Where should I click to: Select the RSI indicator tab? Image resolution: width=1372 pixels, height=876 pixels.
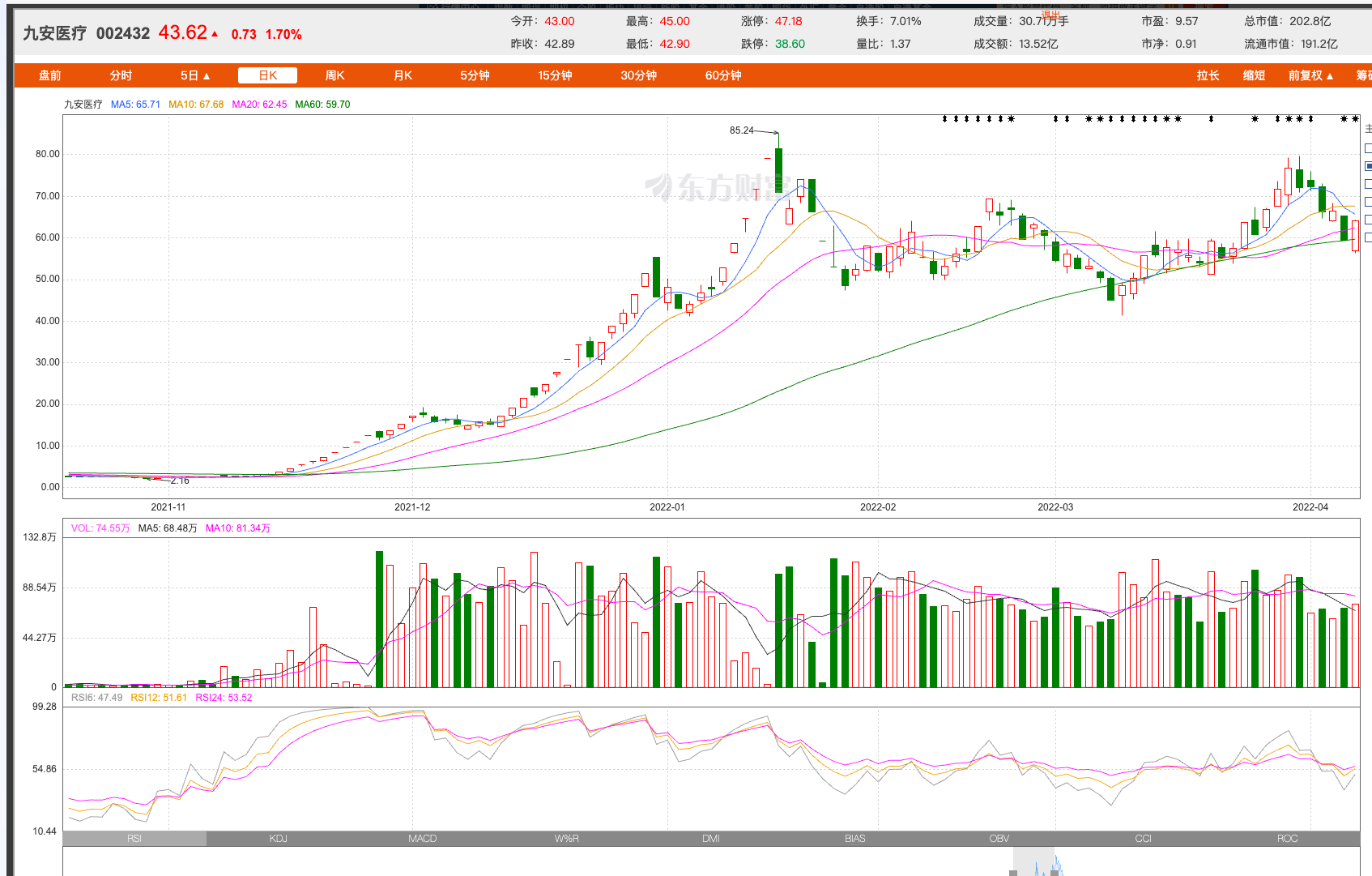[134, 839]
